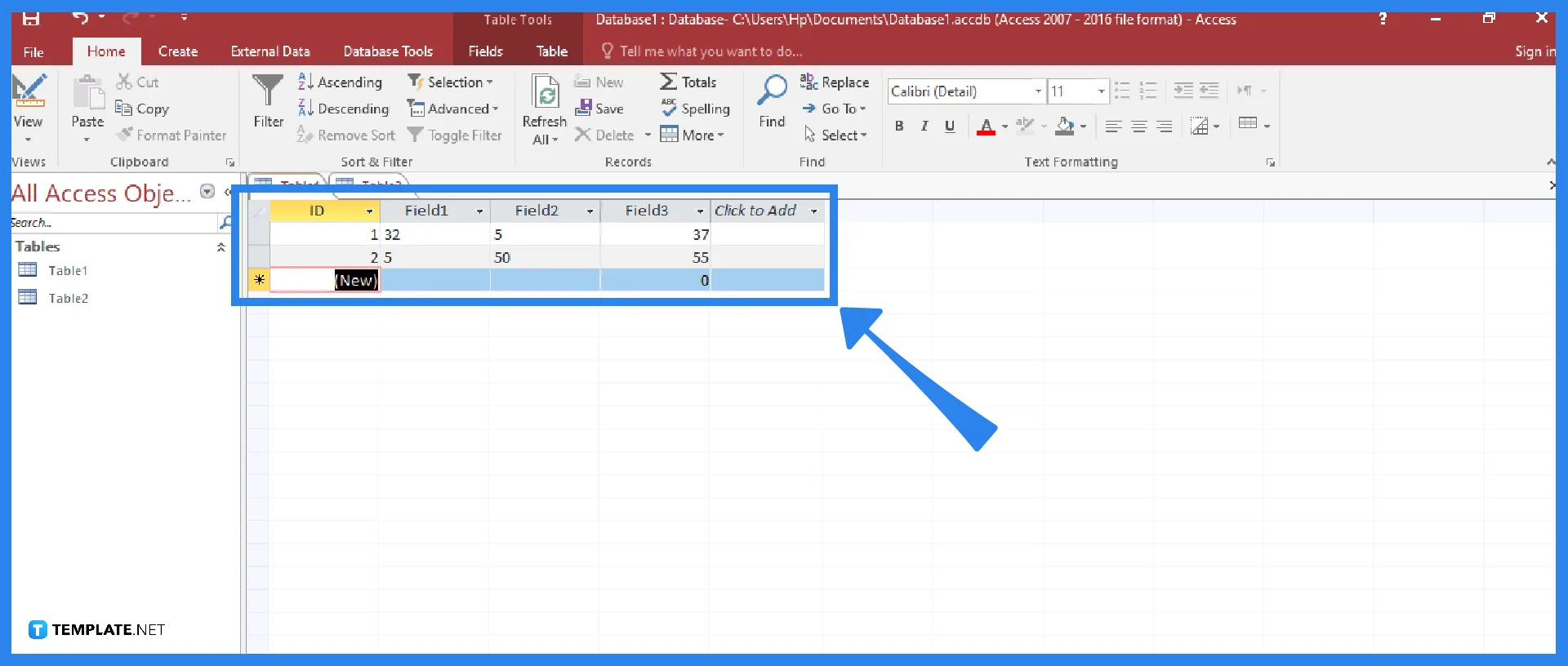
Task: Switch to the Create ribbon tab
Action: (x=178, y=51)
